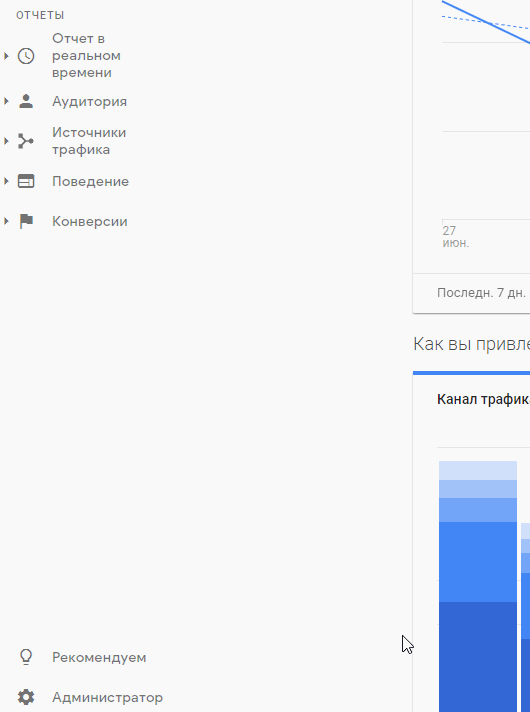Expand the Конверсии section arrow
The height and width of the screenshot is (712, 530).
[6, 221]
